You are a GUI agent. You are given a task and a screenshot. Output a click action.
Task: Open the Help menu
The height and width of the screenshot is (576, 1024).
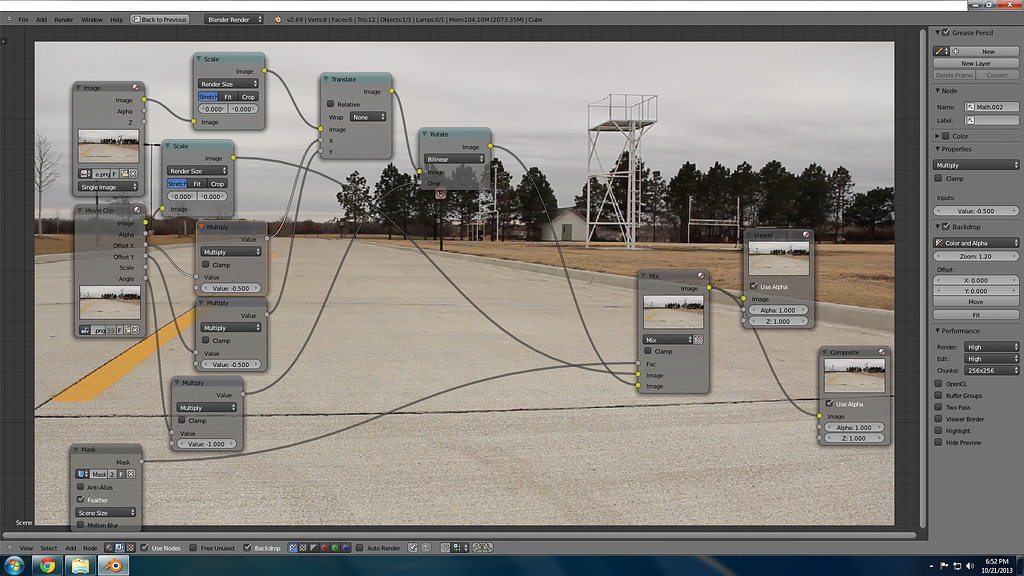point(116,20)
